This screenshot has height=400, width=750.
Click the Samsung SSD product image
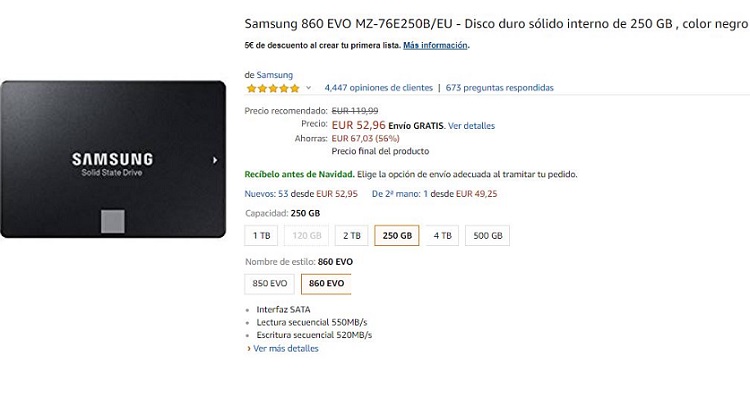[113, 159]
